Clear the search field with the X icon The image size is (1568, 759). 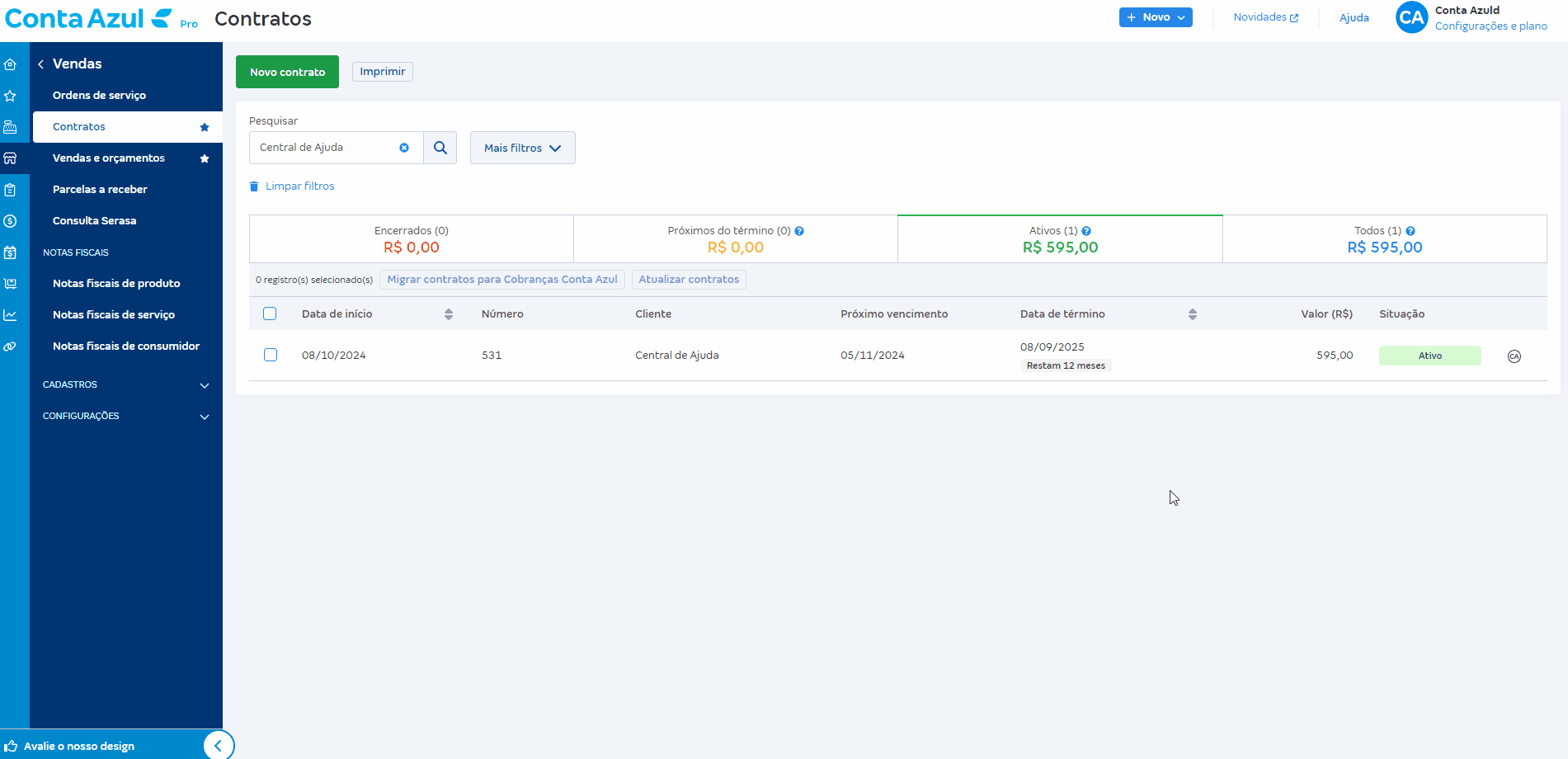point(404,148)
